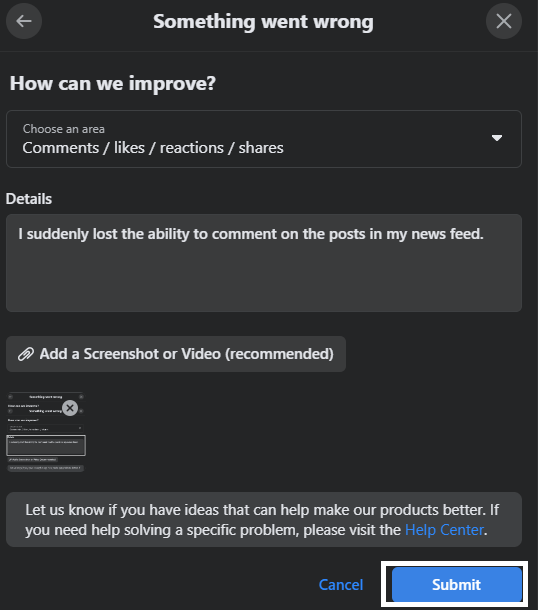
Task: Close the Something went wrong dialog
Action: (504, 21)
